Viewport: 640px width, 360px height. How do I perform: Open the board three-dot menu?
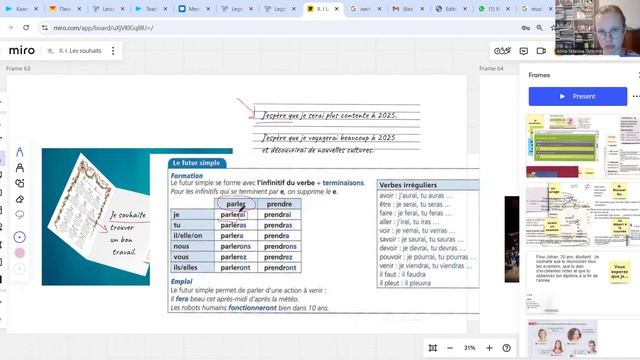pyautogui.click(x=113, y=51)
